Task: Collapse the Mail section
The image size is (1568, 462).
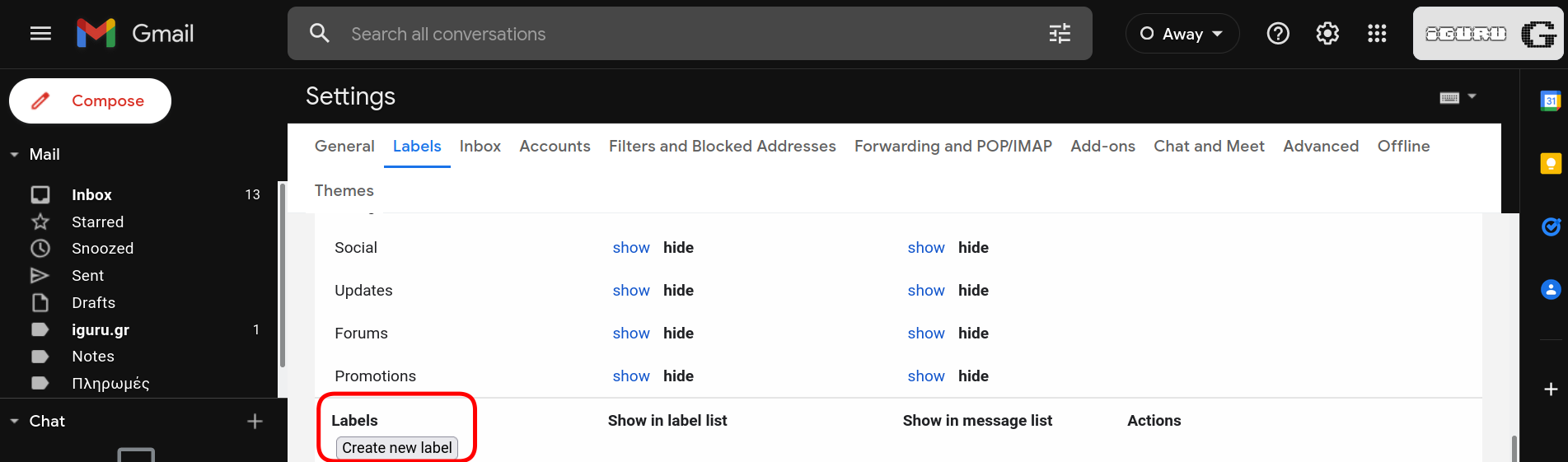Action: [x=14, y=155]
